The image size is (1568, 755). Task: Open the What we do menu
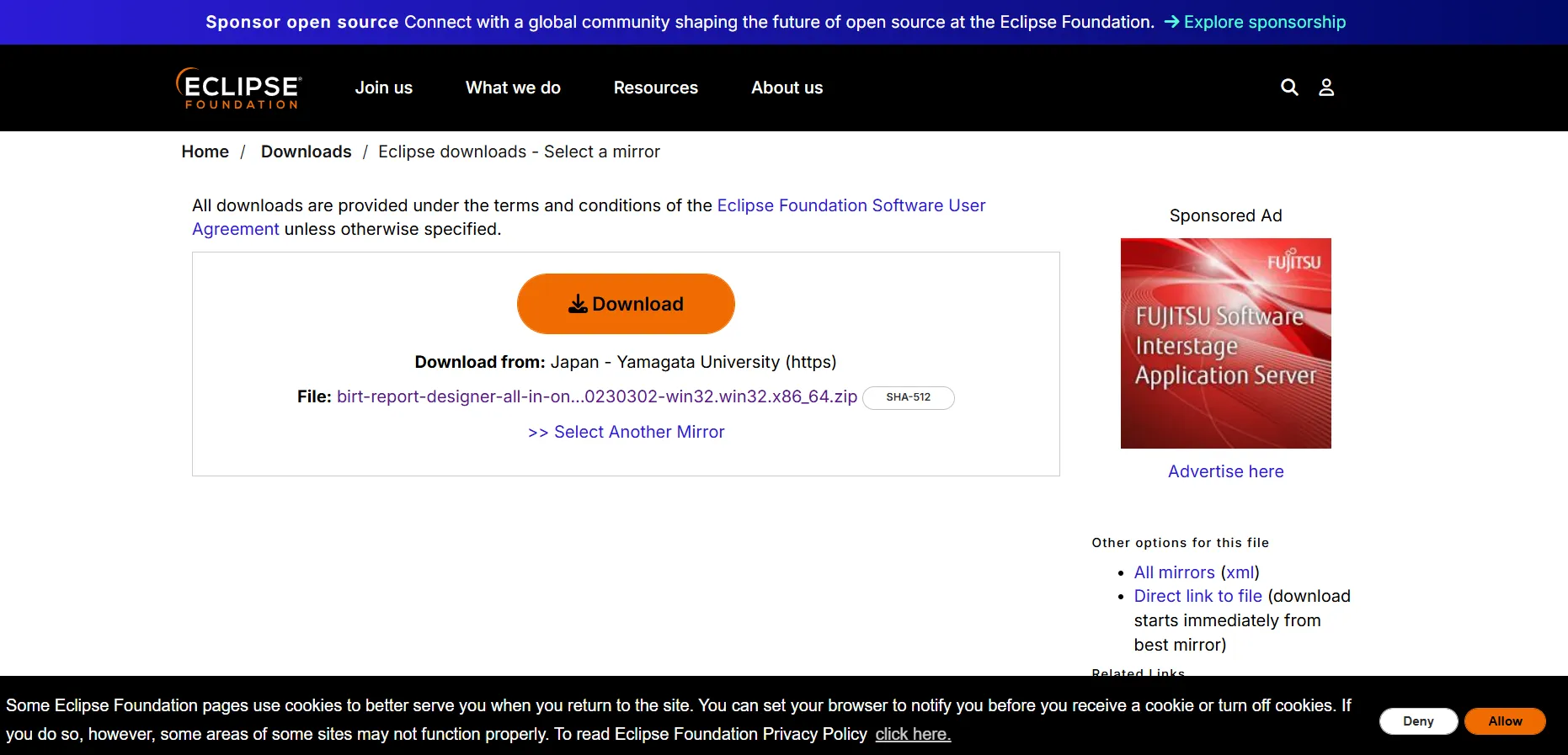click(x=513, y=88)
